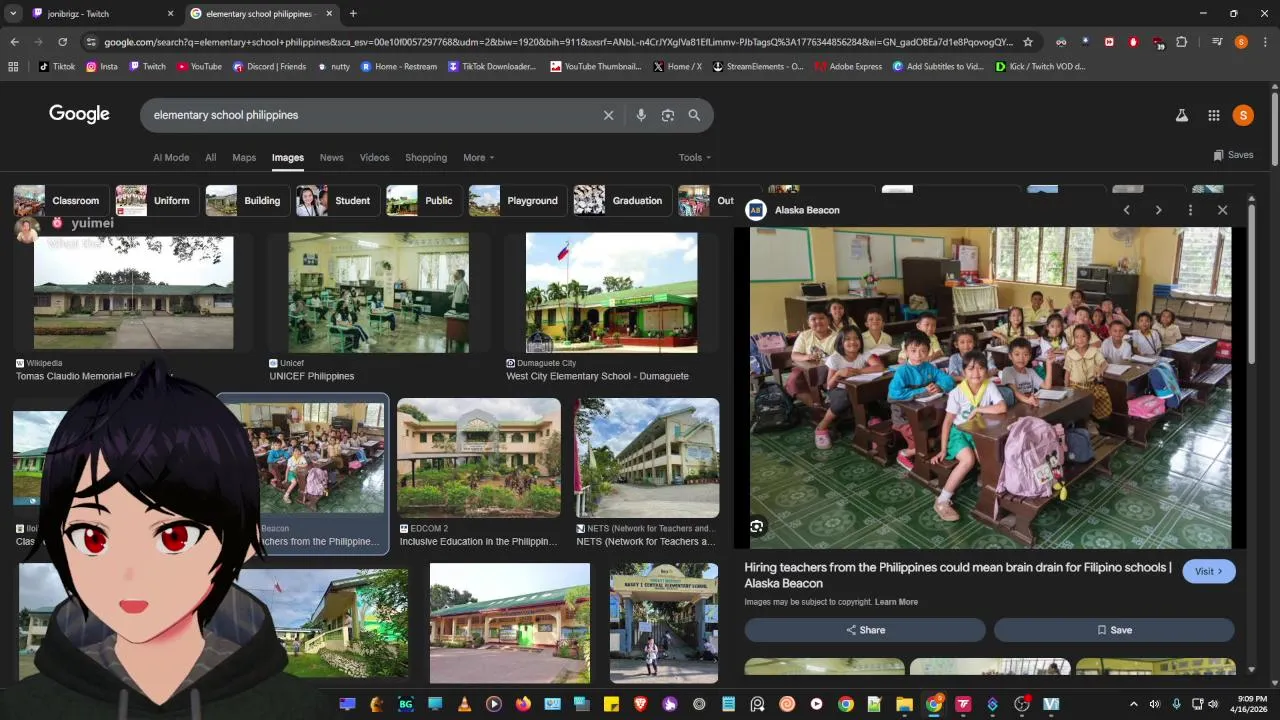Switch to All results tab
This screenshot has height=720, width=1280.
pyautogui.click(x=210, y=157)
